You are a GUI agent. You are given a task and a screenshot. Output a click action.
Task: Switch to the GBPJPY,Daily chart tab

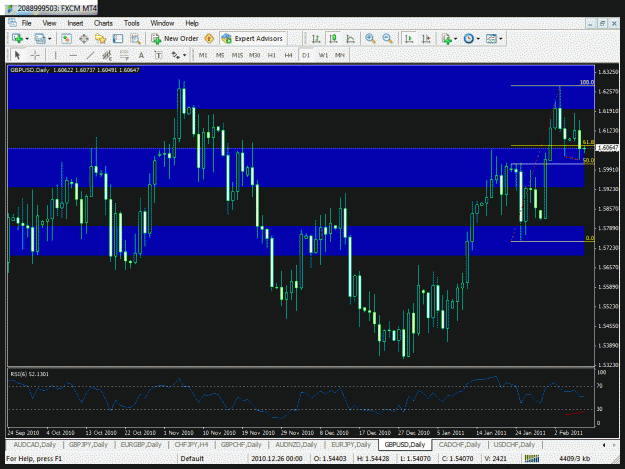click(x=88, y=445)
